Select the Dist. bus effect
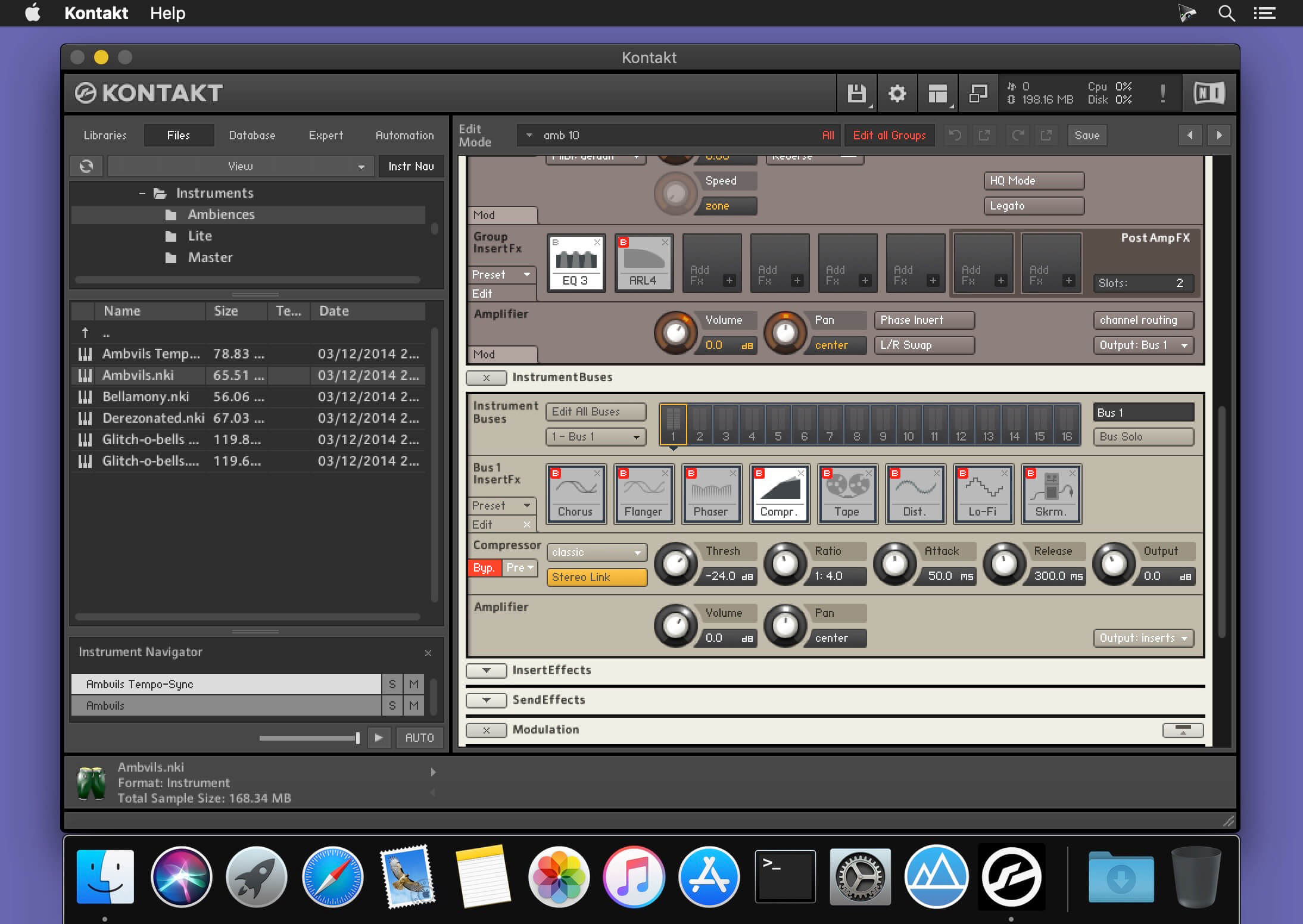Viewport: 1303px width, 924px height. [x=915, y=494]
